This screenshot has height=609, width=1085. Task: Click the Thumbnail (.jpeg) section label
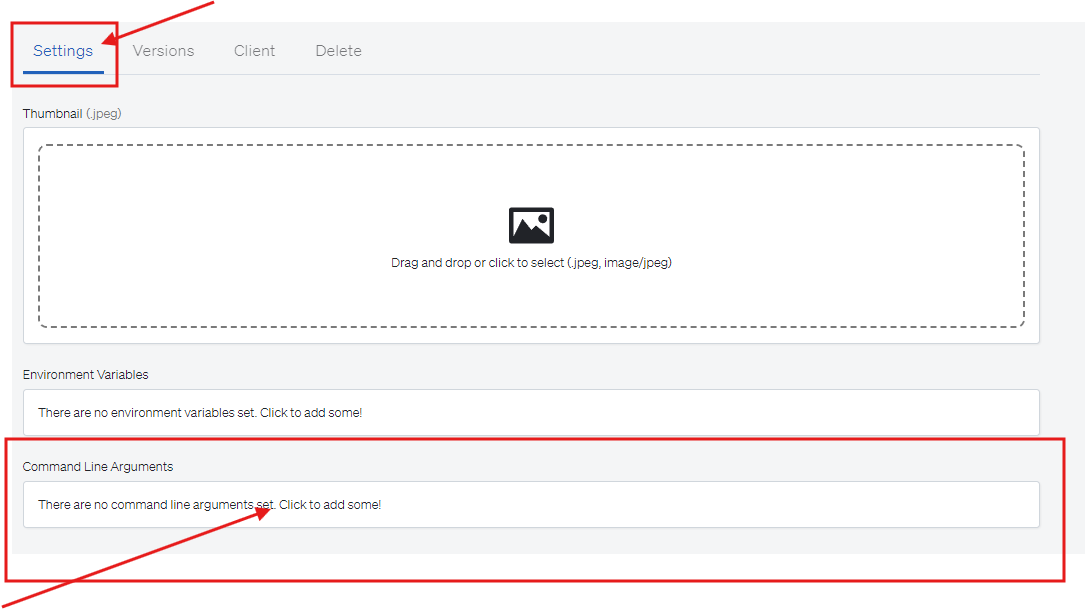(x=72, y=113)
